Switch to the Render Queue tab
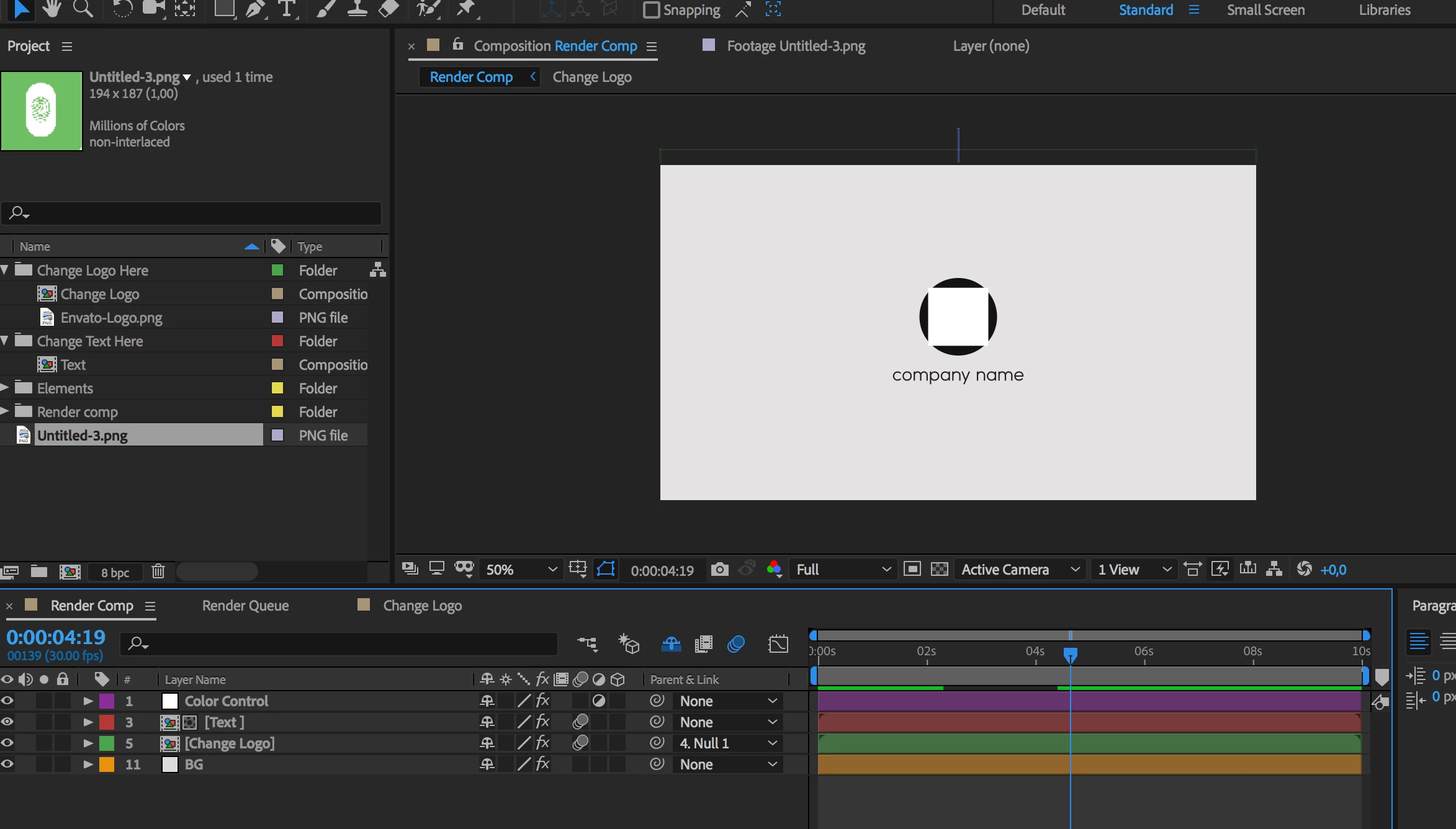Viewport: 1456px width, 829px height. click(x=245, y=606)
